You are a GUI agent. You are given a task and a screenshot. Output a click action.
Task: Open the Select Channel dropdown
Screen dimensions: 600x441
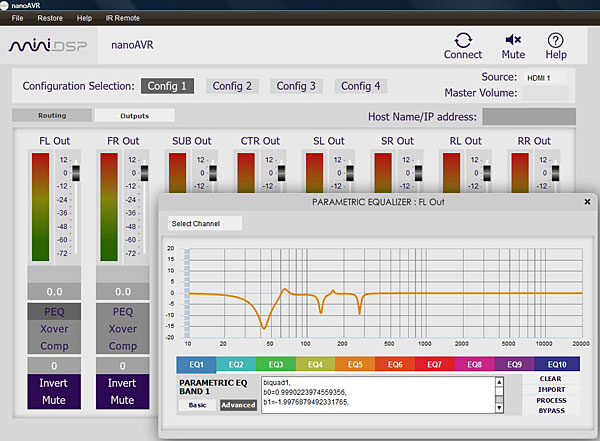coord(205,224)
